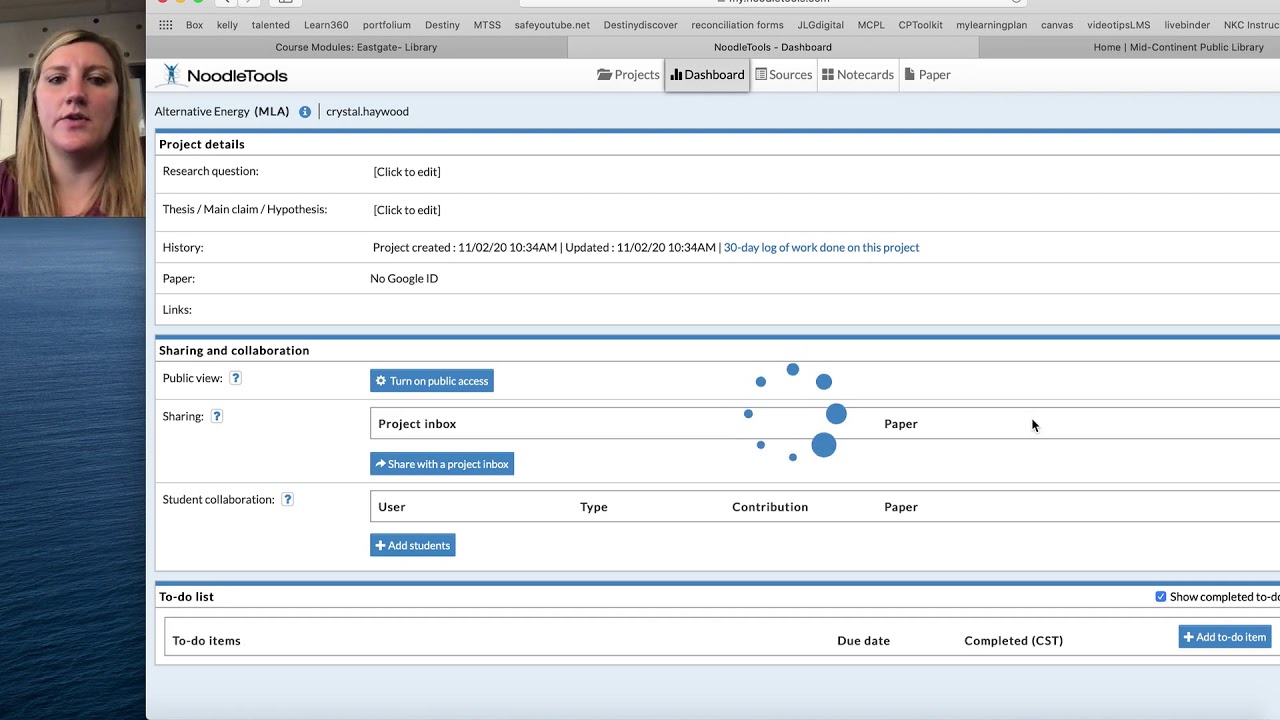Click the Completed (CST) column header
Screen dimensions: 1280x720
(x=1013, y=641)
